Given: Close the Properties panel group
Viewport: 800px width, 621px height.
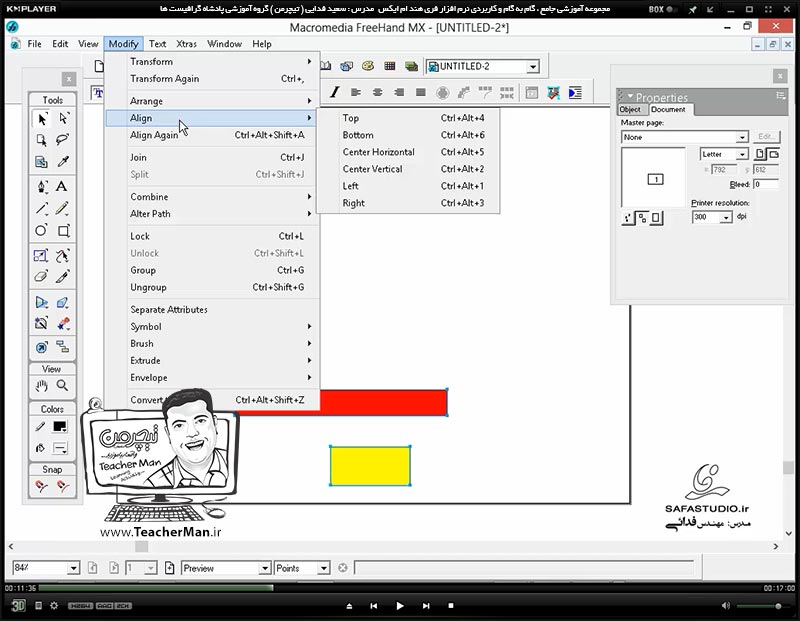Looking at the screenshot, I should (780, 76).
